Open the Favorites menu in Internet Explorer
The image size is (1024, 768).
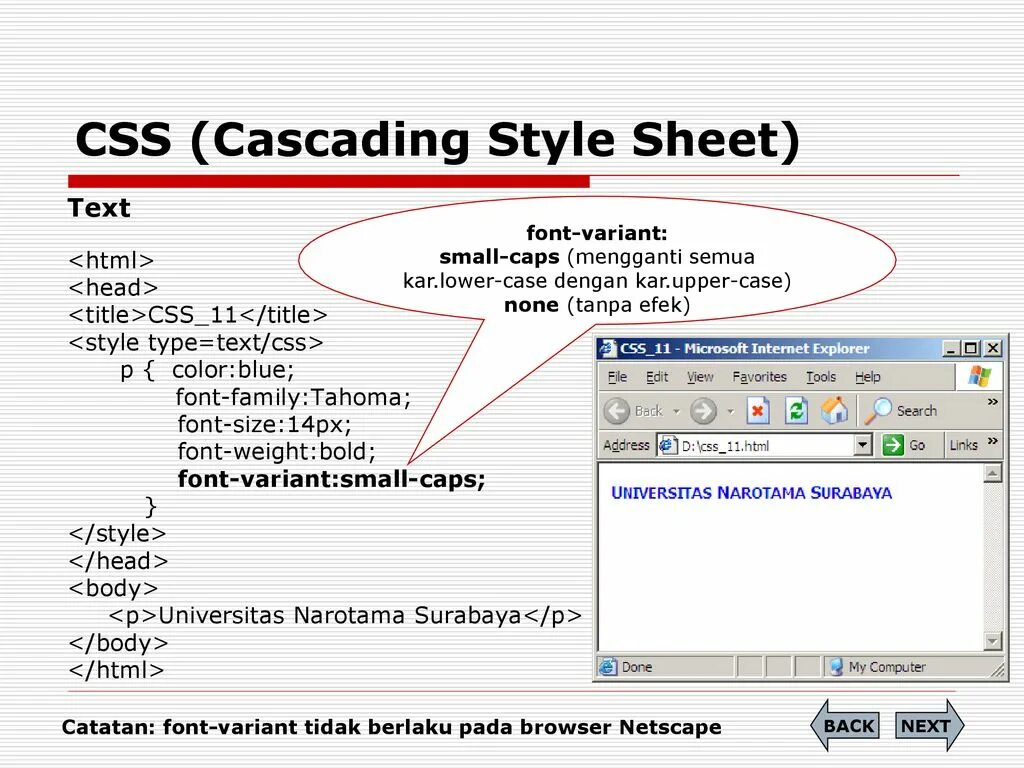(x=760, y=377)
